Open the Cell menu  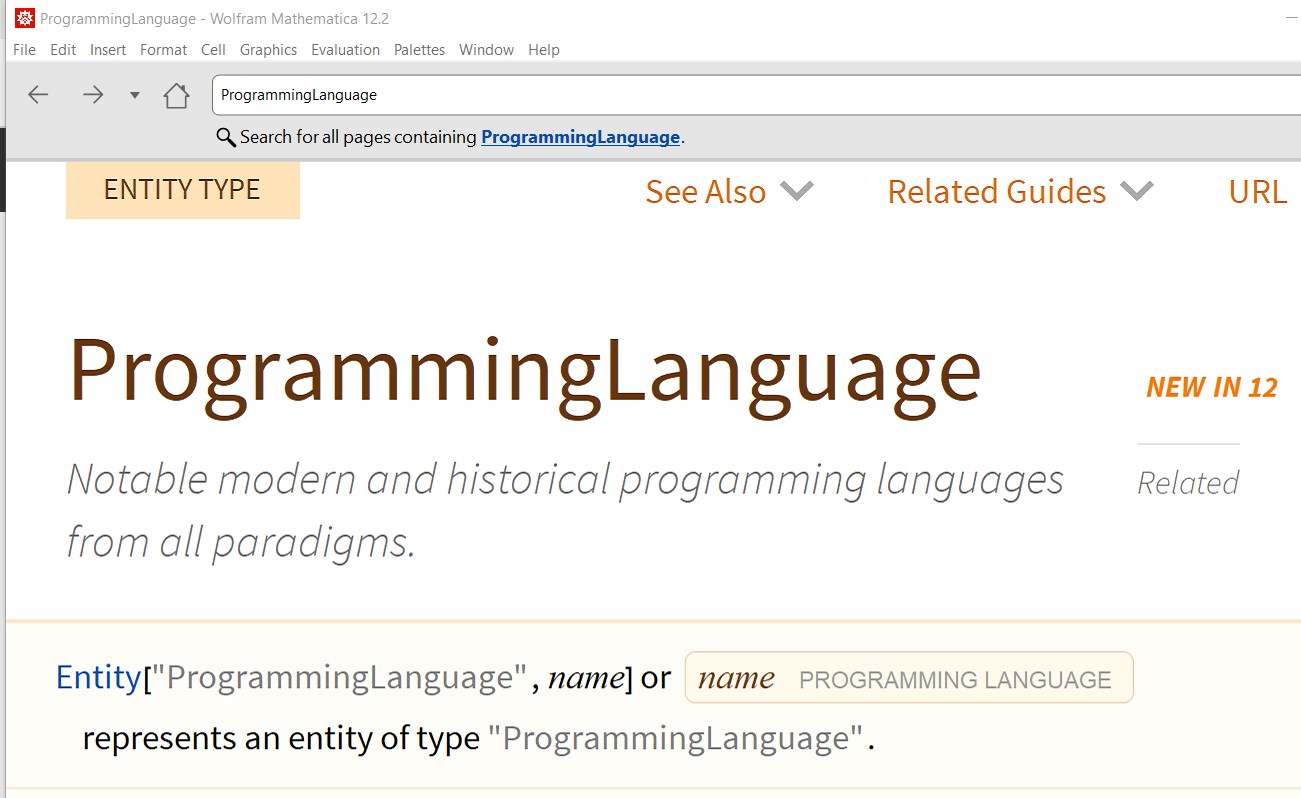pos(213,49)
